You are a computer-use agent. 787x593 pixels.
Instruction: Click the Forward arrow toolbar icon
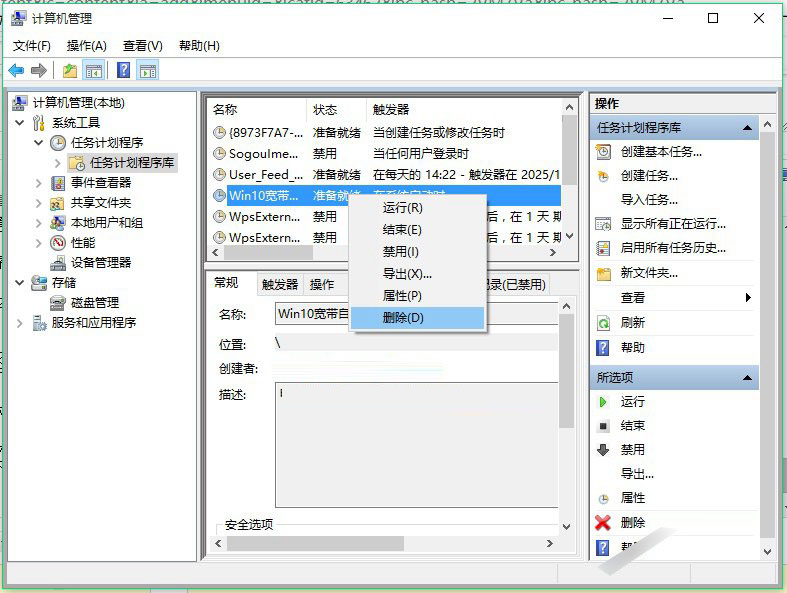[x=39, y=70]
